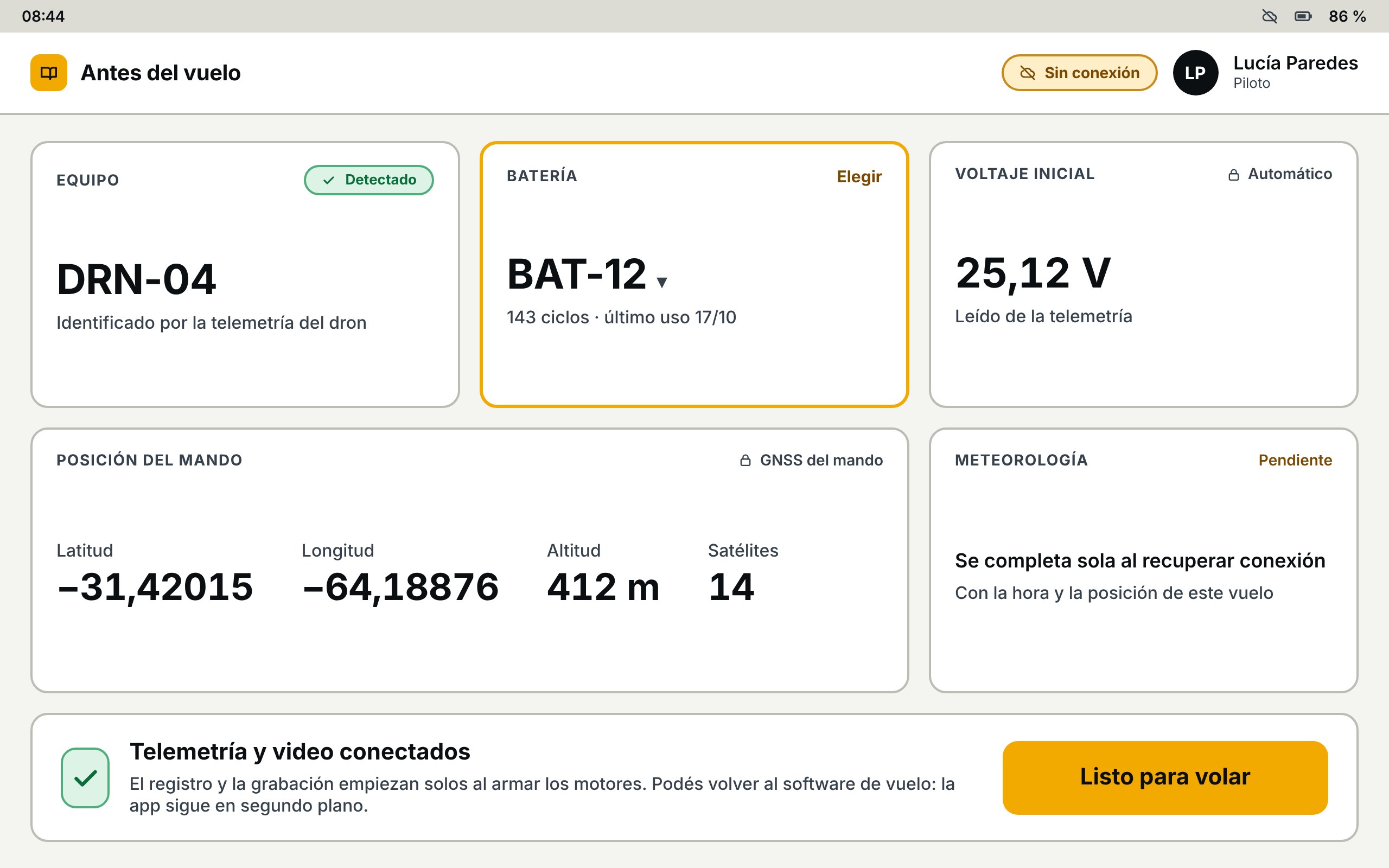The image size is (1389, 868).
Task: Click the Sin conexión status pill
Action: (x=1079, y=73)
